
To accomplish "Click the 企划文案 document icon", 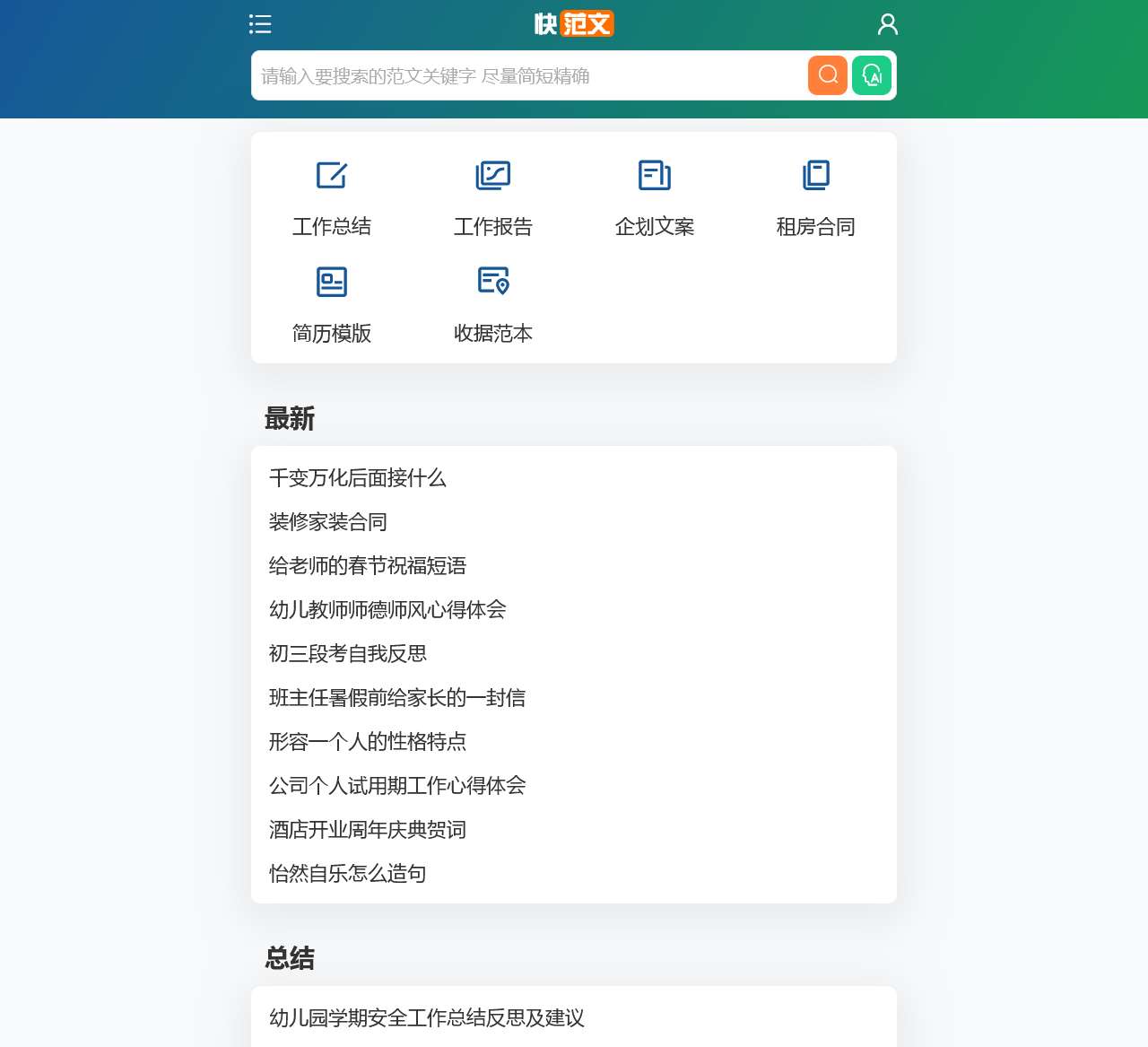I will click(x=655, y=175).
